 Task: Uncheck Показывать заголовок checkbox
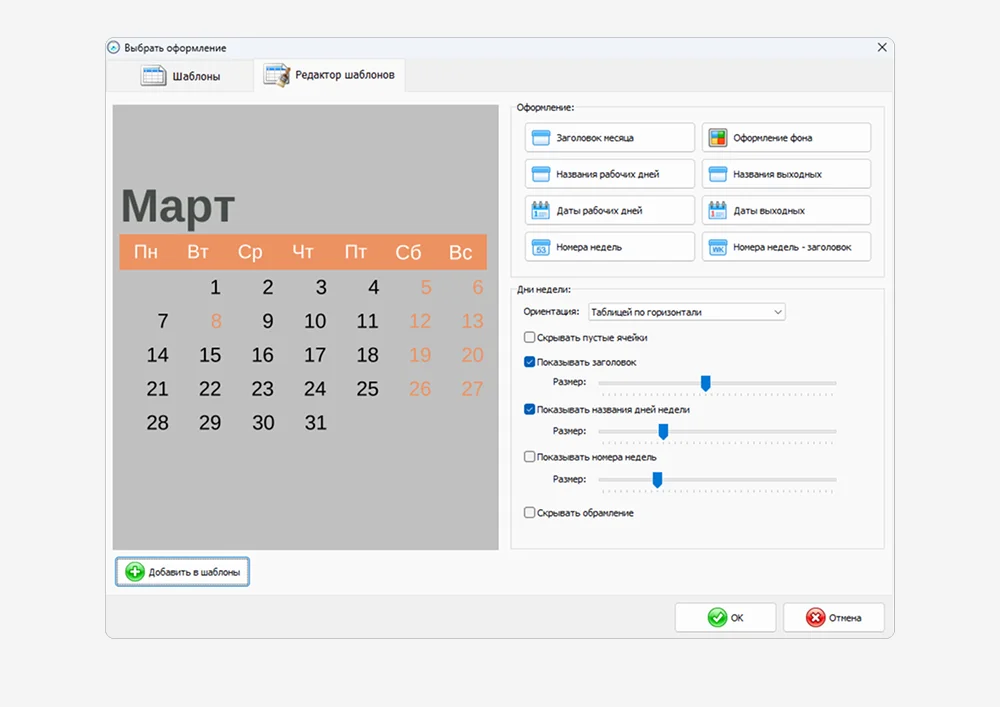tap(530, 362)
